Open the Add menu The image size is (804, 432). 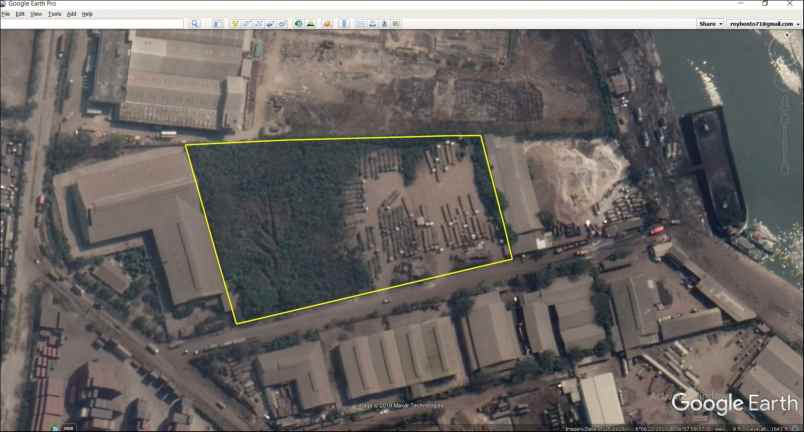pyautogui.click(x=71, y=14)
